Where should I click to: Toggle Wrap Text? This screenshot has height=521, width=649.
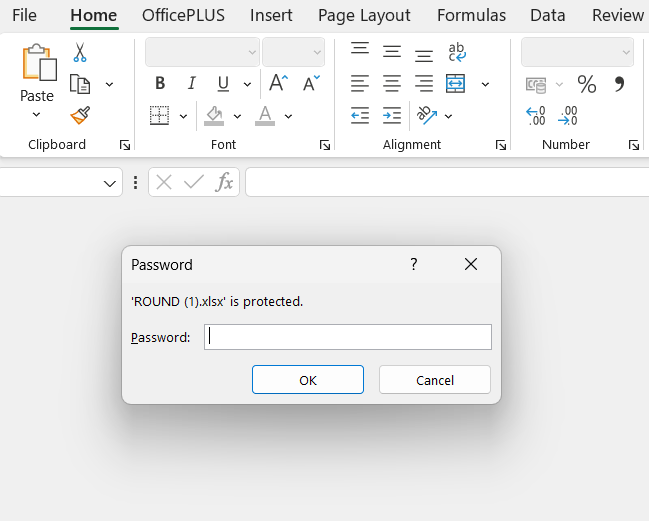click(457, 52)
